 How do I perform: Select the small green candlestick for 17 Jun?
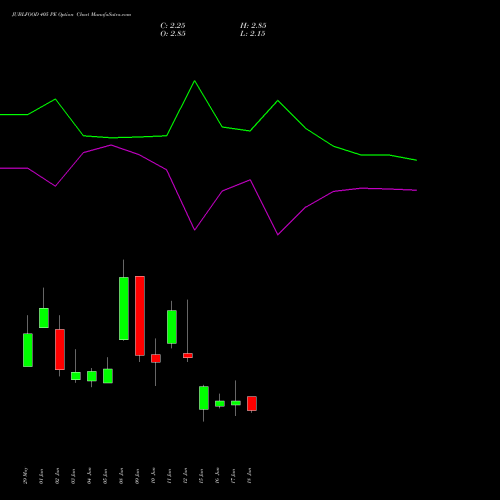click(236, 403)
